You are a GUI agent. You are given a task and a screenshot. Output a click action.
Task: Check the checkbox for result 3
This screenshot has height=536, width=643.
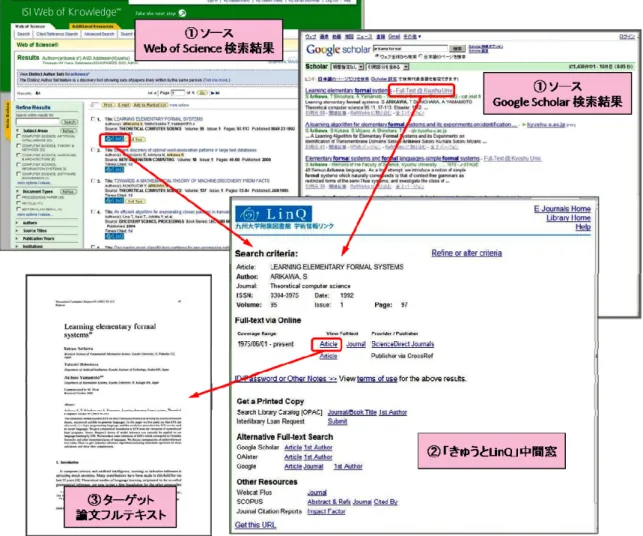pos(93,181)
